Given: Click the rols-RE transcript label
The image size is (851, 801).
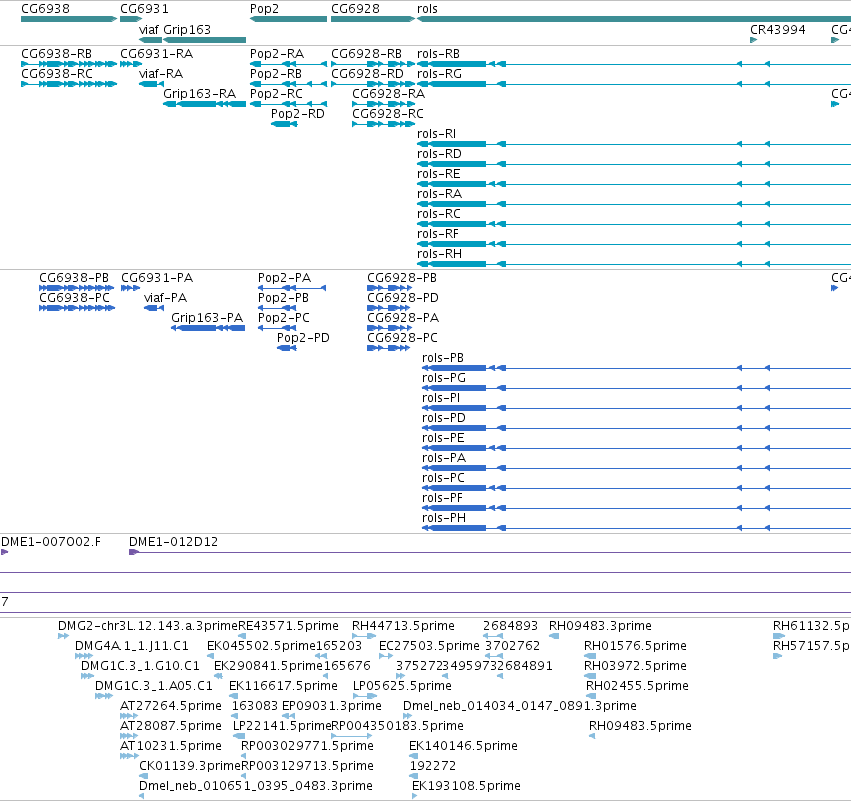Looking at the screenshot, I should (x=439, y=174).
